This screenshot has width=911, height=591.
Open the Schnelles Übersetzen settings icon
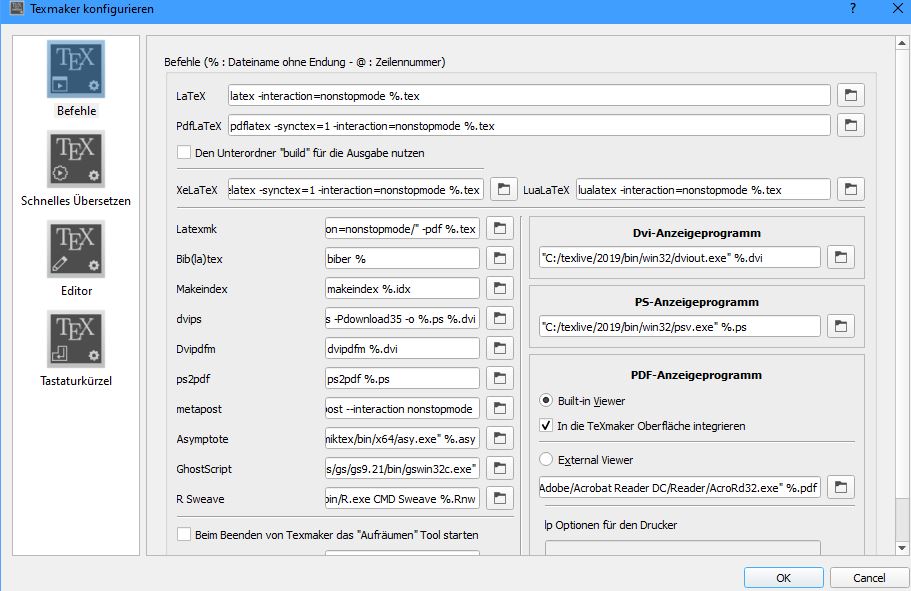pyautogui.click(x=76, y=160)
